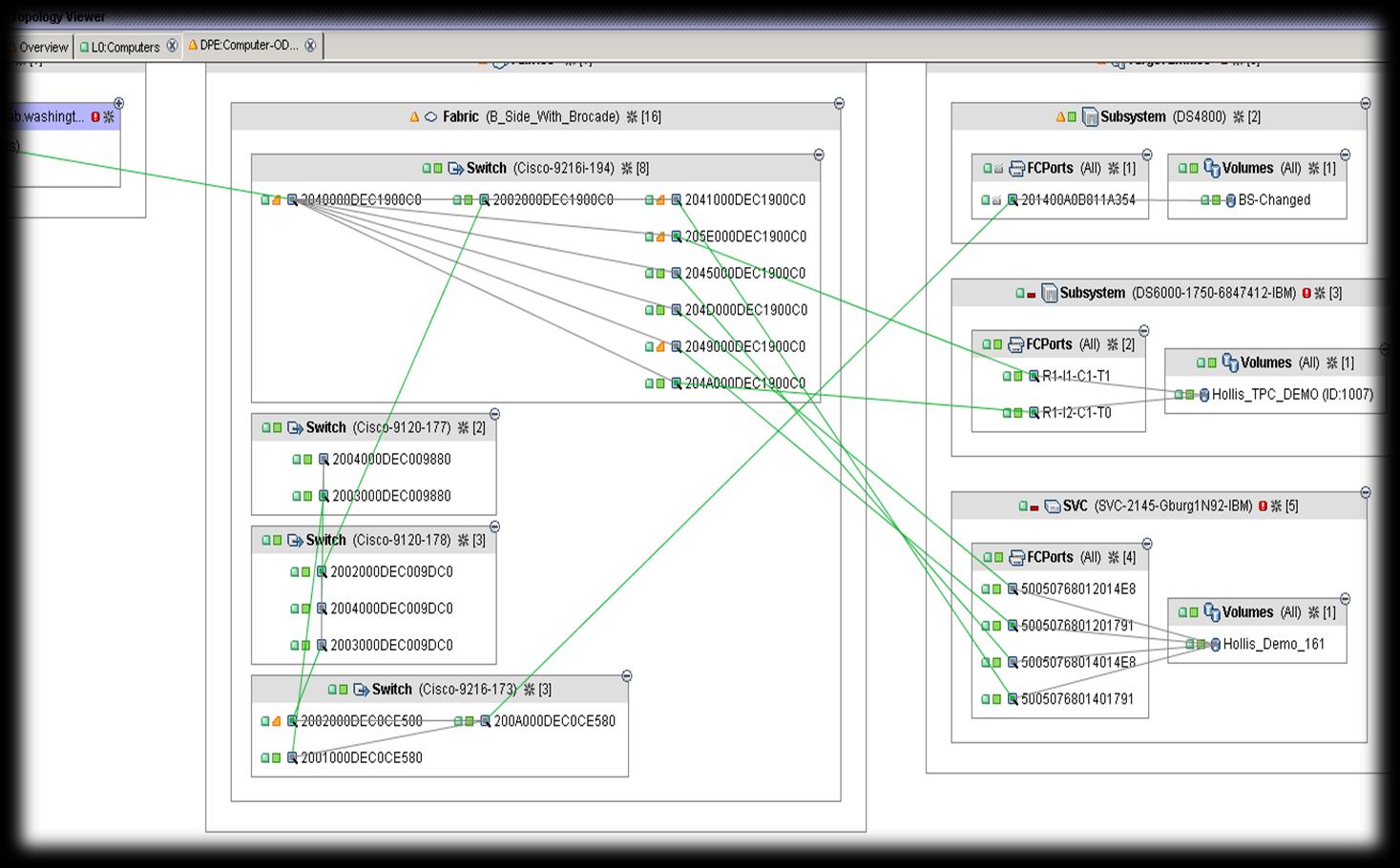Click the FCPorts (All) label in DS4800

click(x=1063, y=168)
